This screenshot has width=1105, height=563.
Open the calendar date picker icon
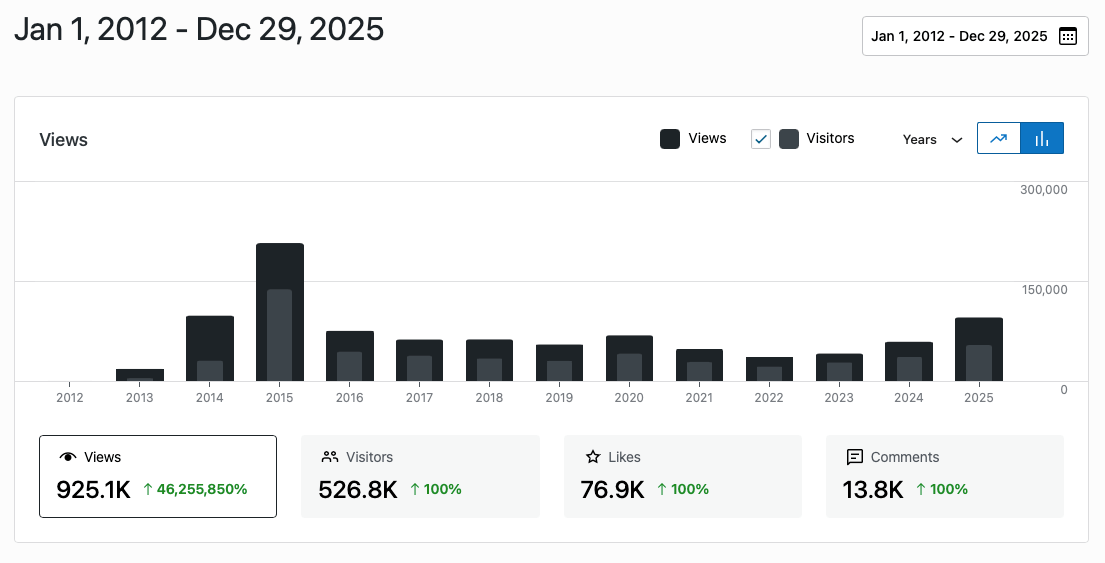1068,36
